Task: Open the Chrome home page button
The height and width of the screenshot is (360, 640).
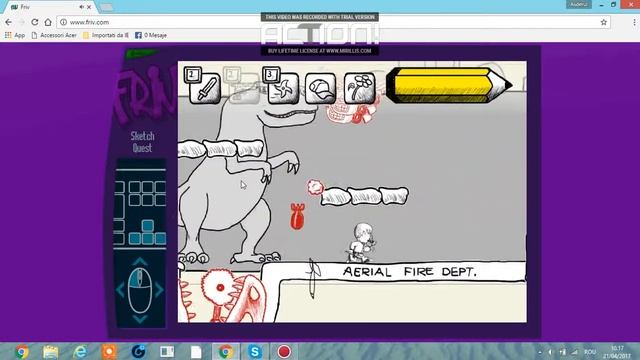Action: pyautogui.click(x=48, y=22)
